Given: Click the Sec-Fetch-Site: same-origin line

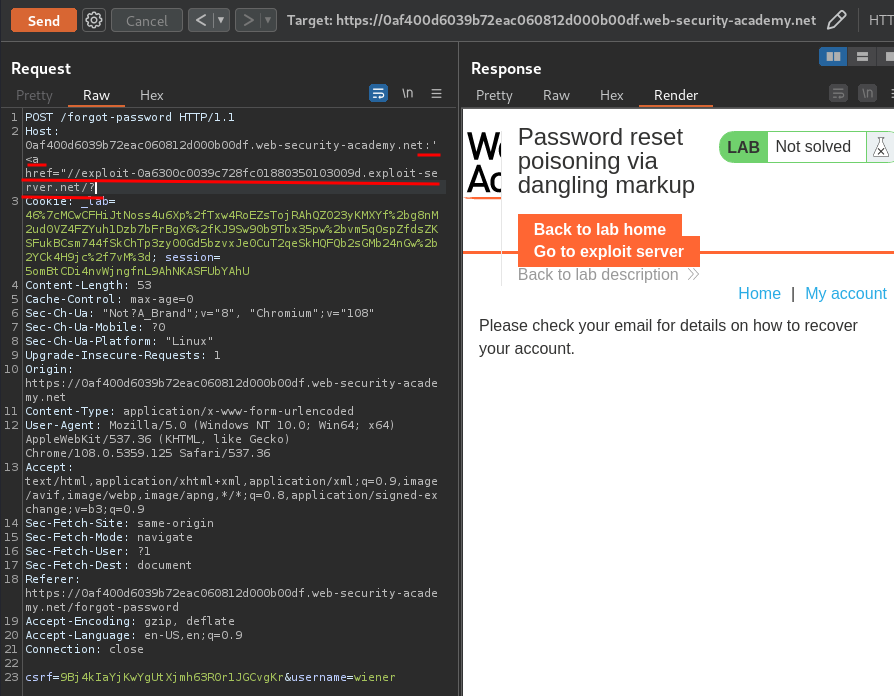Looking at the screenshot, I should coord(120,523).
